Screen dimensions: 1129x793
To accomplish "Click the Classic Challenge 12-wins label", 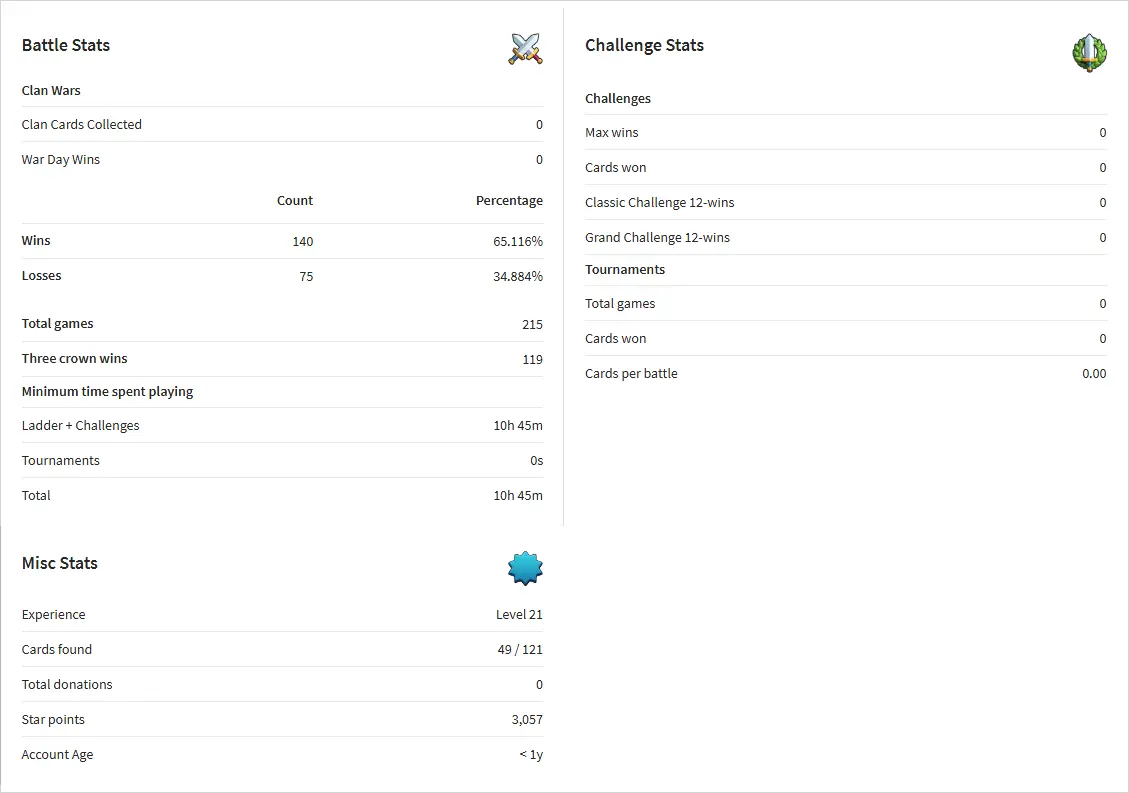I will tap(660, 202).
